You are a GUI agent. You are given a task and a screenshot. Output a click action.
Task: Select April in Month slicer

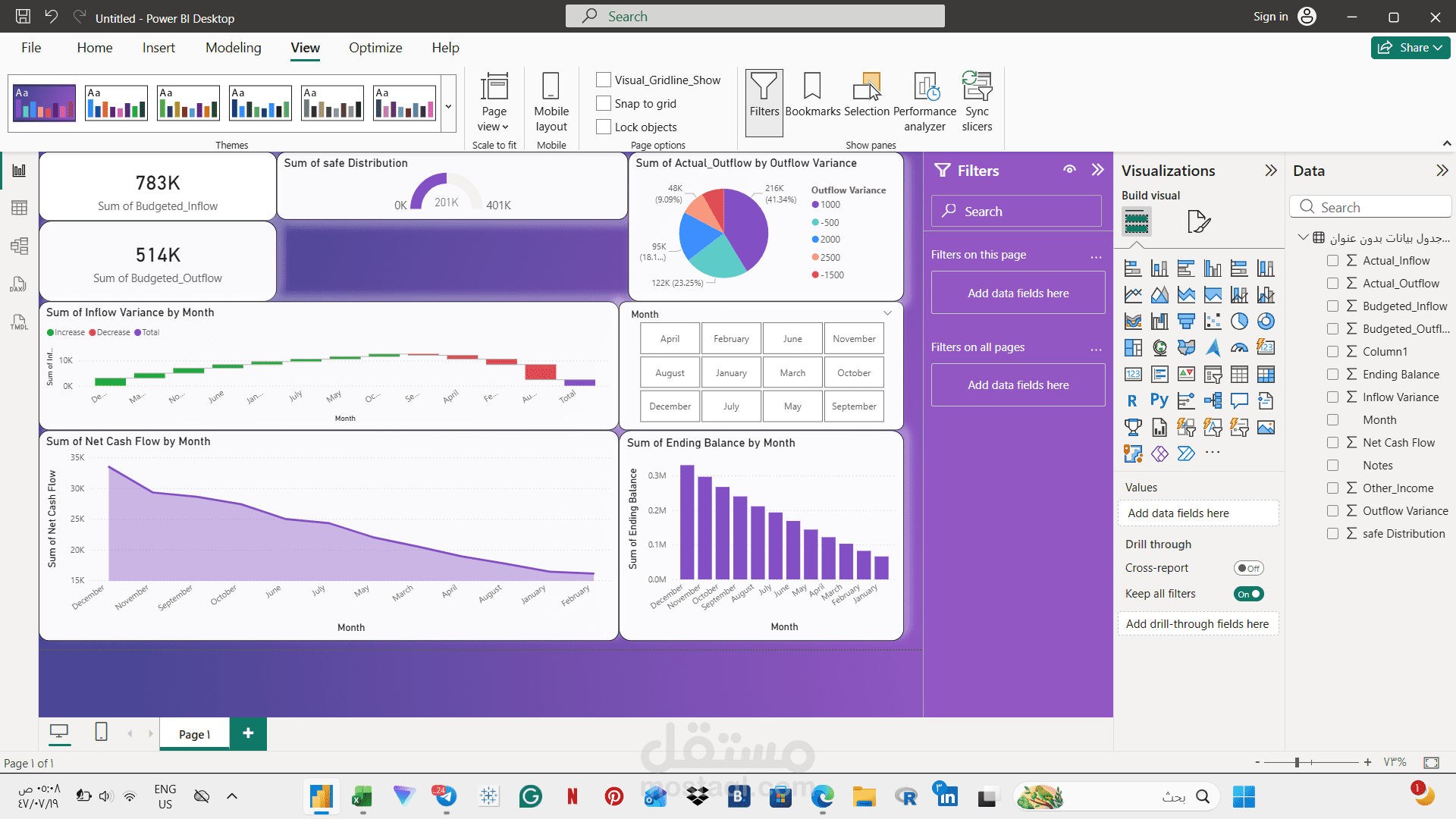click(670, 338)
